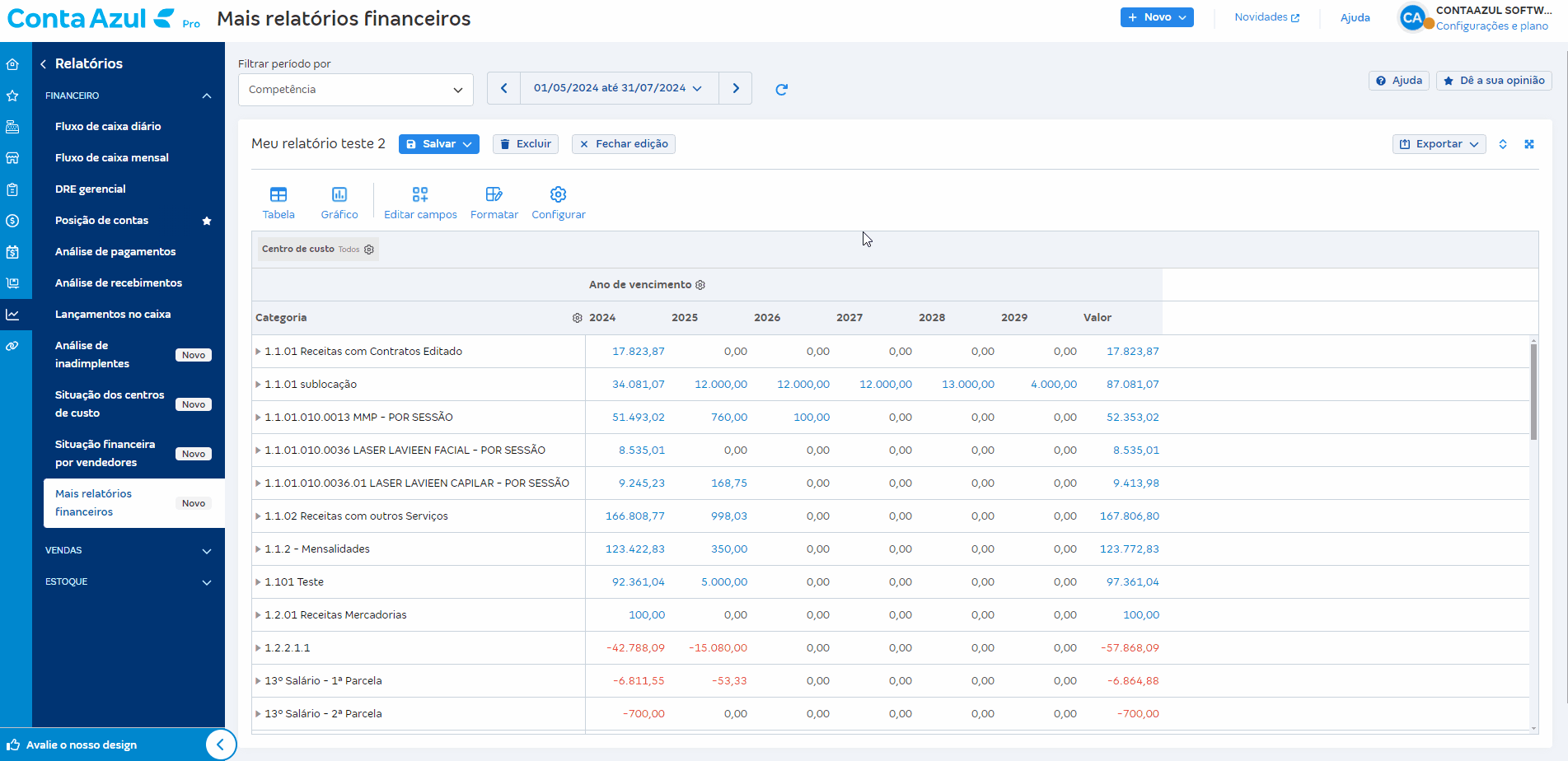Collapse FINANCEIRO menu section
Image resolution: width=1568 pixels, height=761 pixels.
coord(129,96)
